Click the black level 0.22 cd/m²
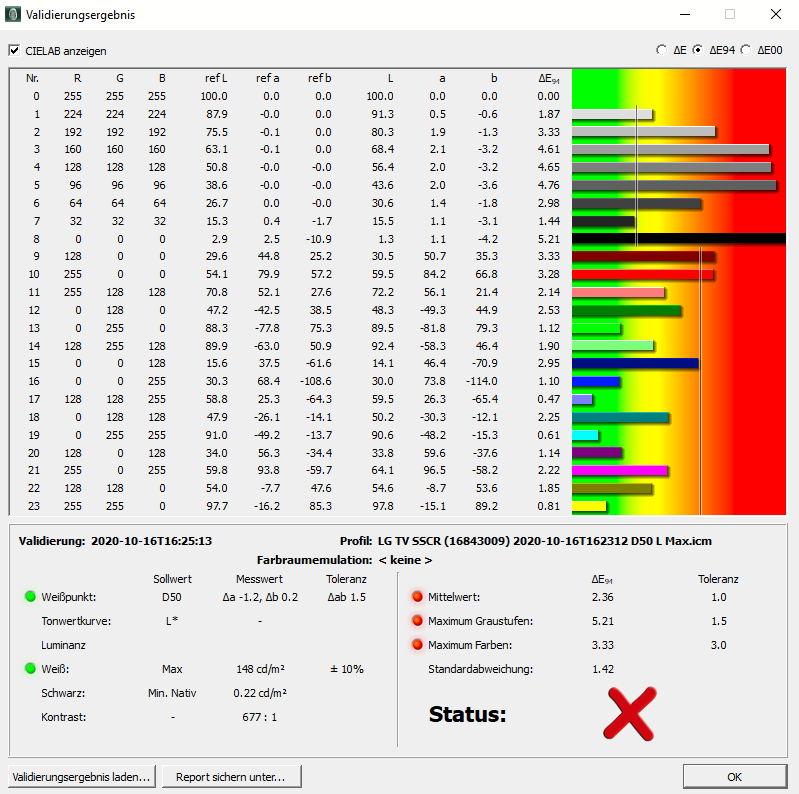This screenshot has height=794, width=799. (x=260, y=693)
